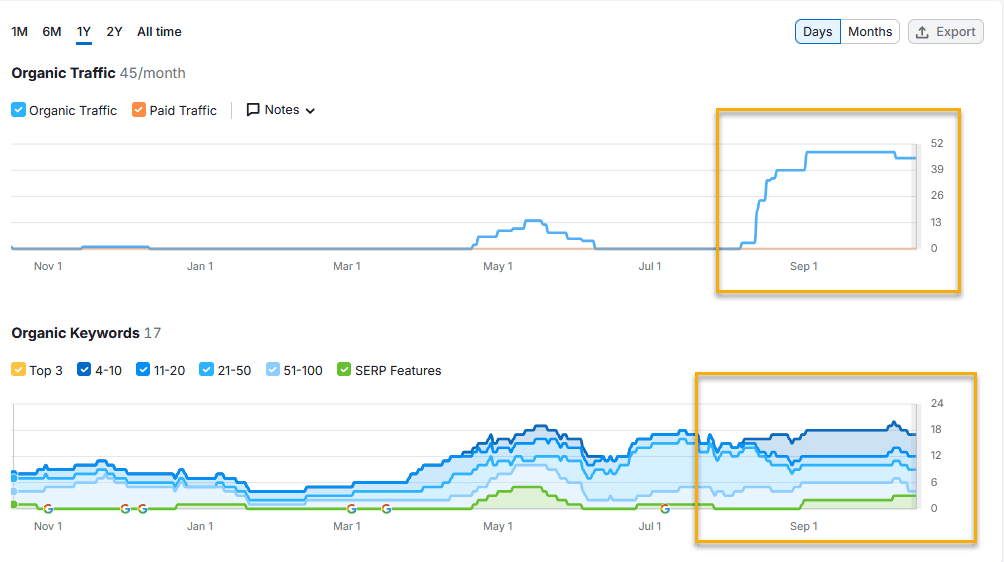Uncheck the 11-20 positions checkbox
The height and width of the screenshot is (562, 1004).
[x=143, y=370]
